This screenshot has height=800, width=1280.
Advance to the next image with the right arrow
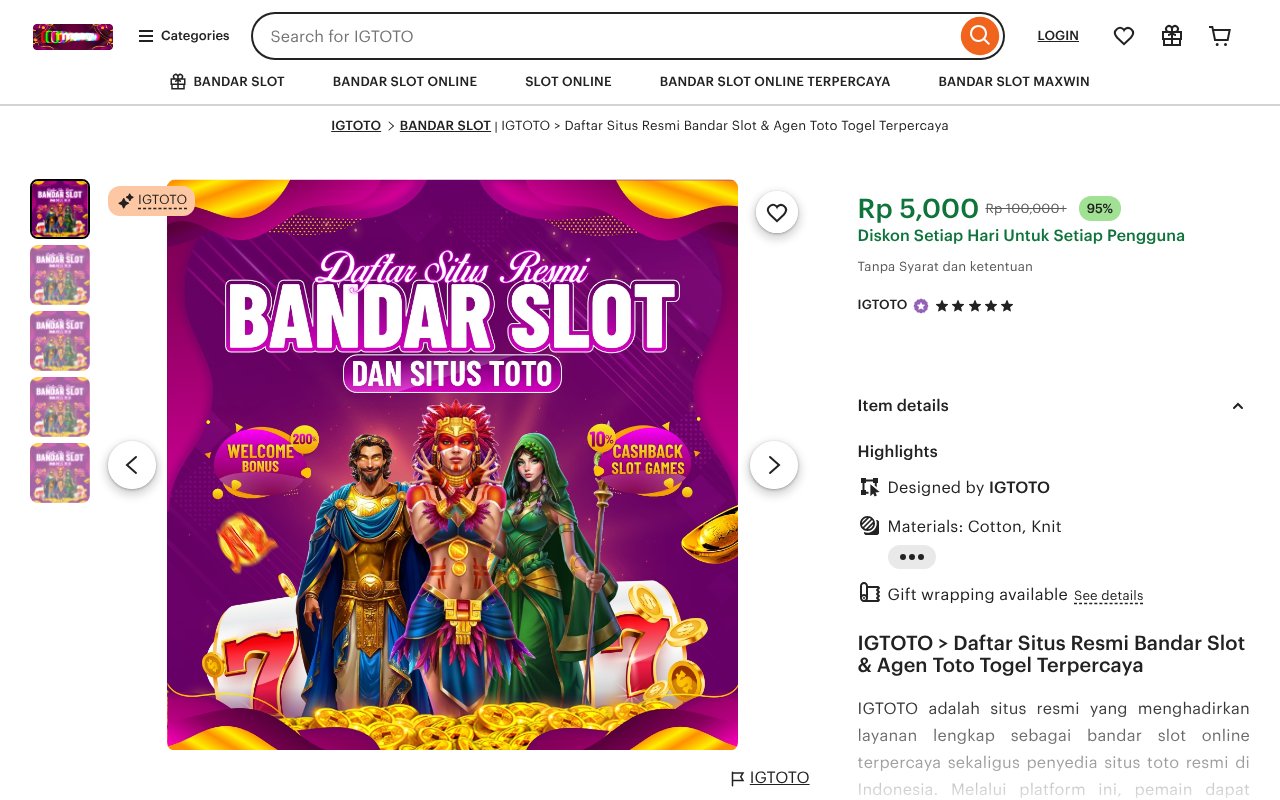click(773, 465)
